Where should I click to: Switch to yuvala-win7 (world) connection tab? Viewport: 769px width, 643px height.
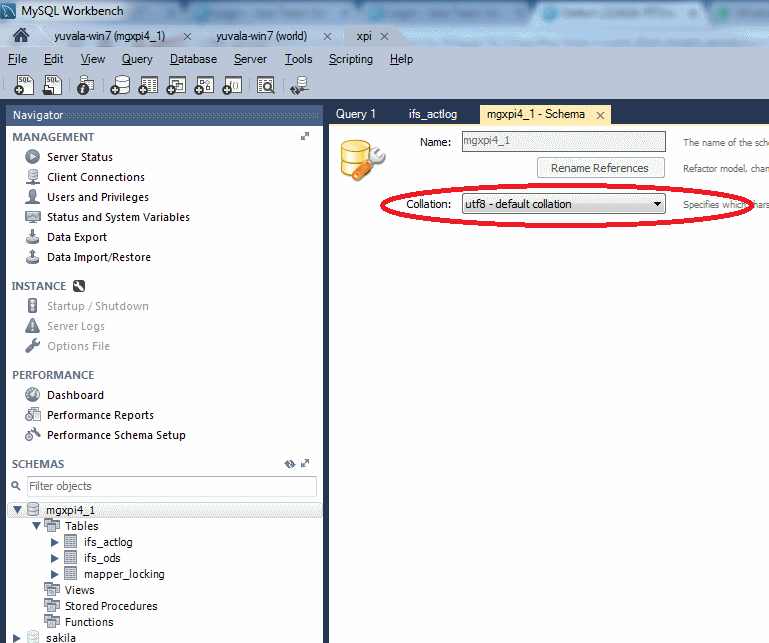point(261,36)
